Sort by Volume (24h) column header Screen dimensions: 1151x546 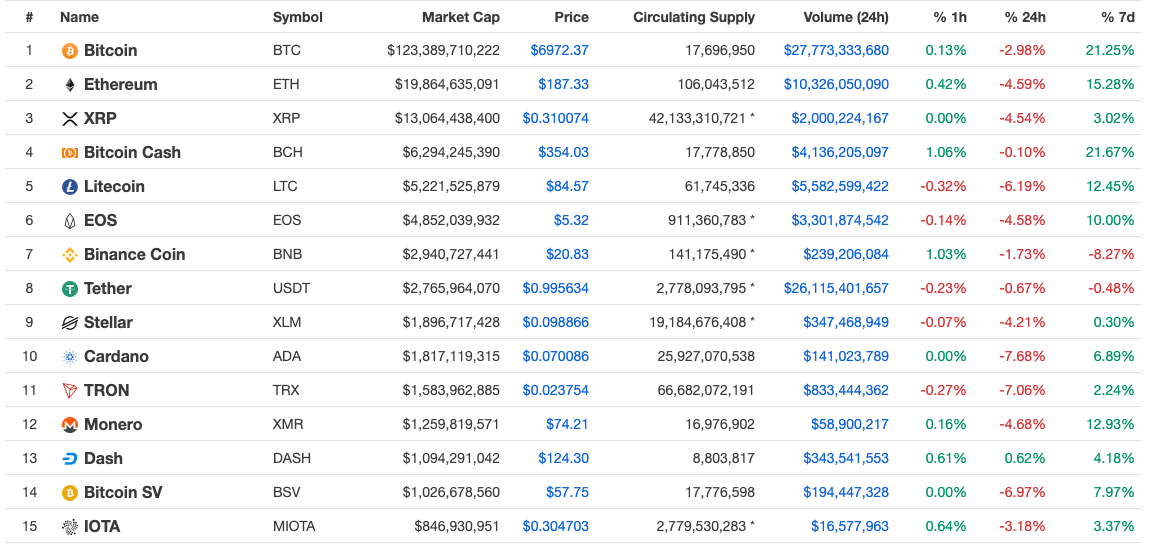point(846,17)
